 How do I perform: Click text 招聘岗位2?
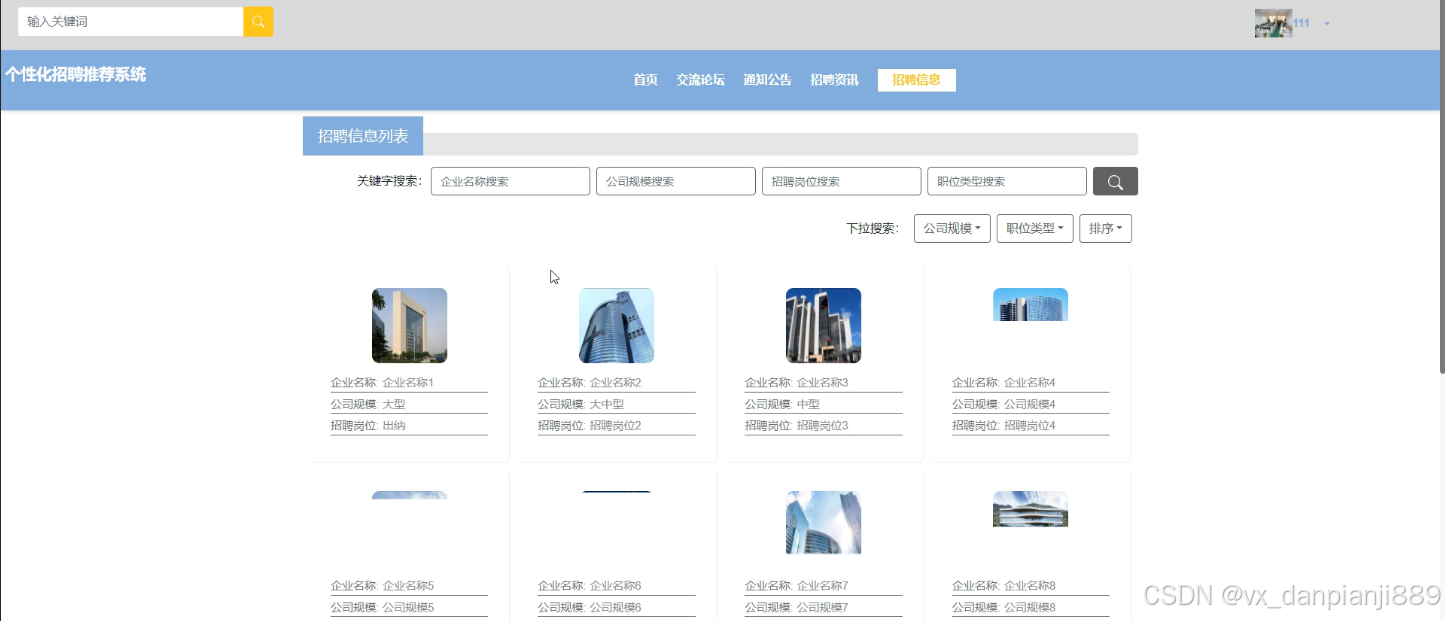pos(615,426)
